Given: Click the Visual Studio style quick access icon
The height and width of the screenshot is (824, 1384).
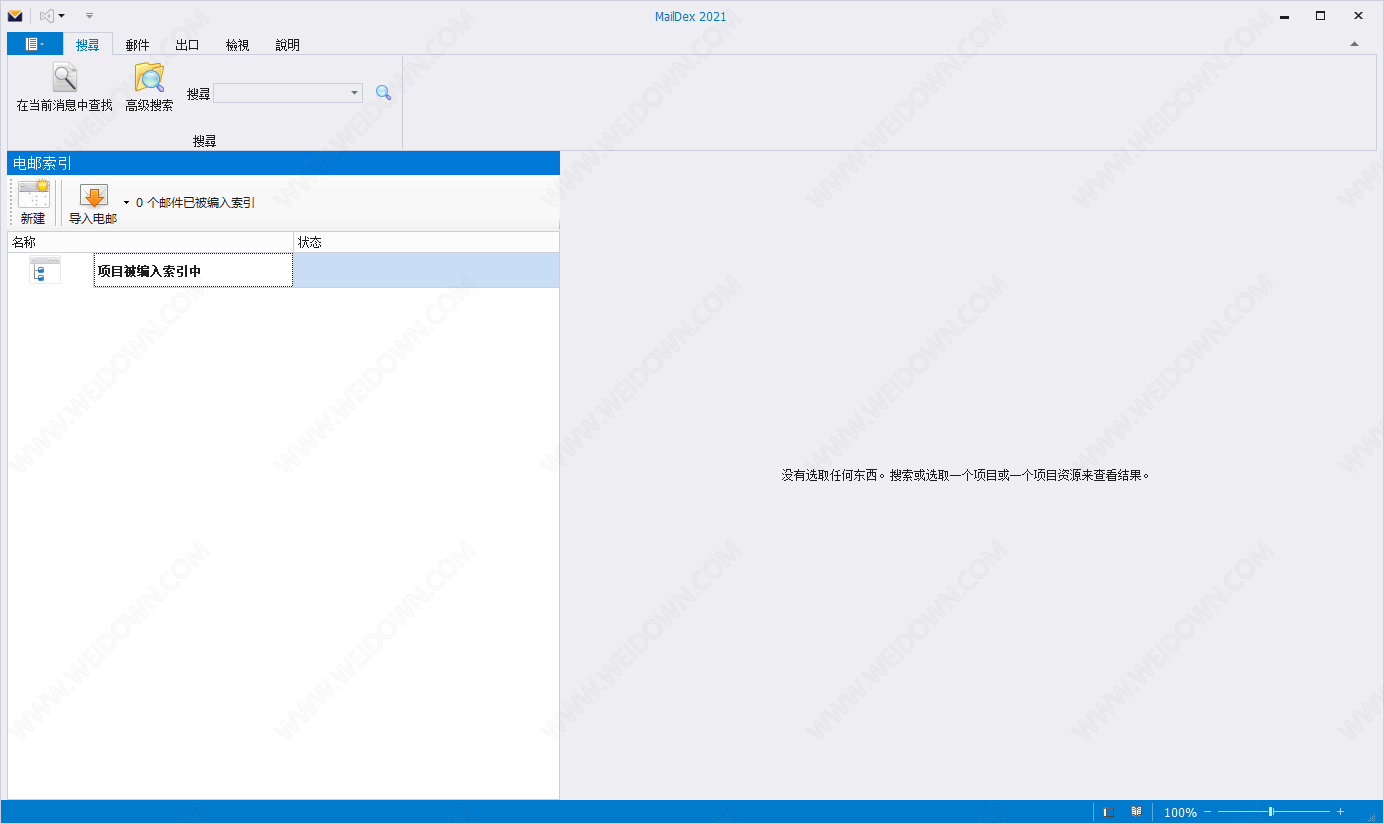Looking at the screenshot, I should click(x=46, y=16).
